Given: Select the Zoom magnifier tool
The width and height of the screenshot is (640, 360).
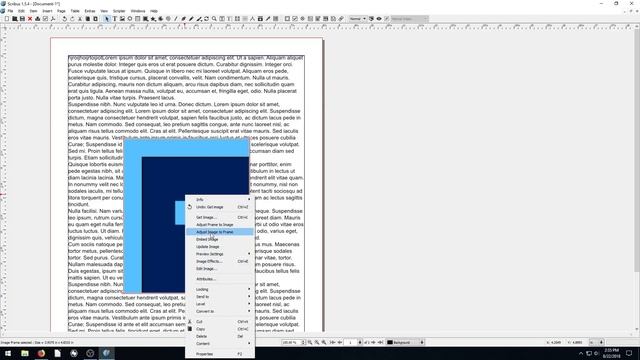Looking at the screenshot, I should (214, 19).
